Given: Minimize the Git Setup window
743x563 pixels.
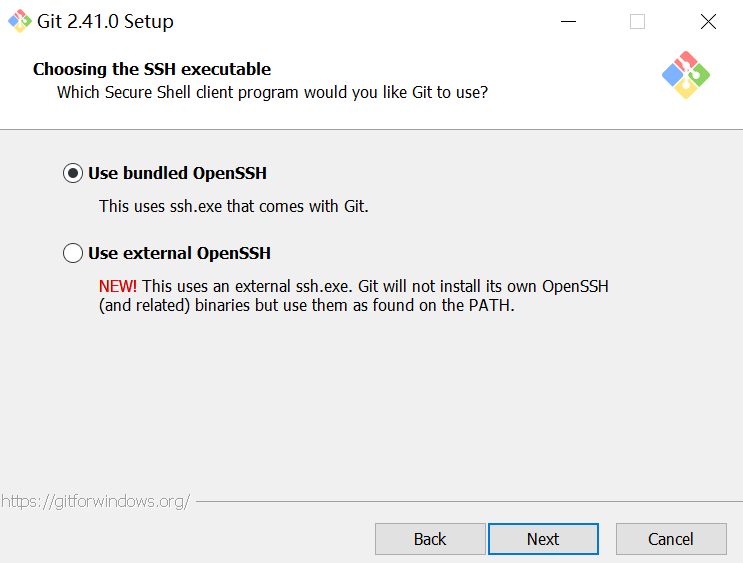Looking at the screenshot, I should (568, 21).
